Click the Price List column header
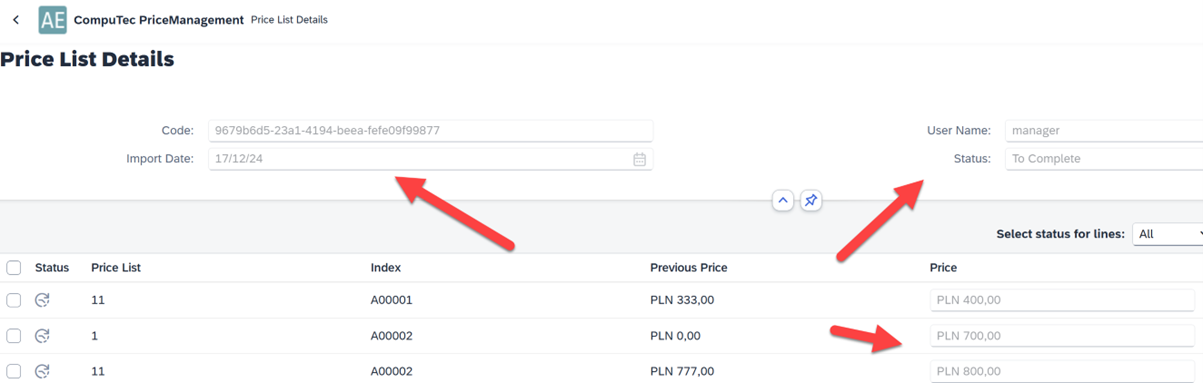 116,268
